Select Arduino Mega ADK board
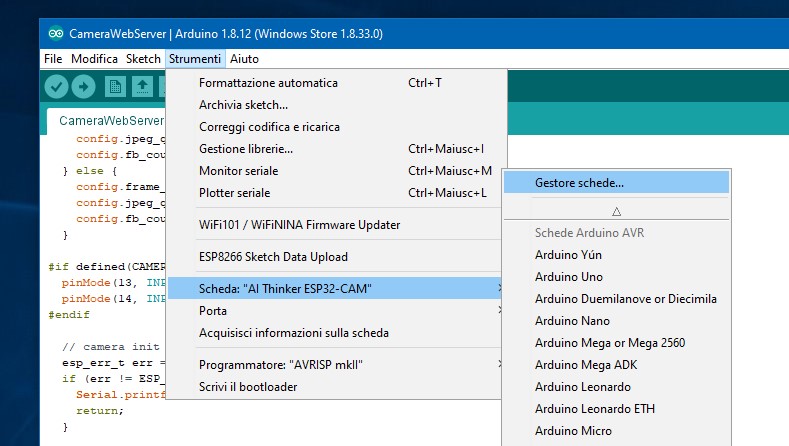The height and width of the screenshot is (446, 789). (x=616, y=365)
